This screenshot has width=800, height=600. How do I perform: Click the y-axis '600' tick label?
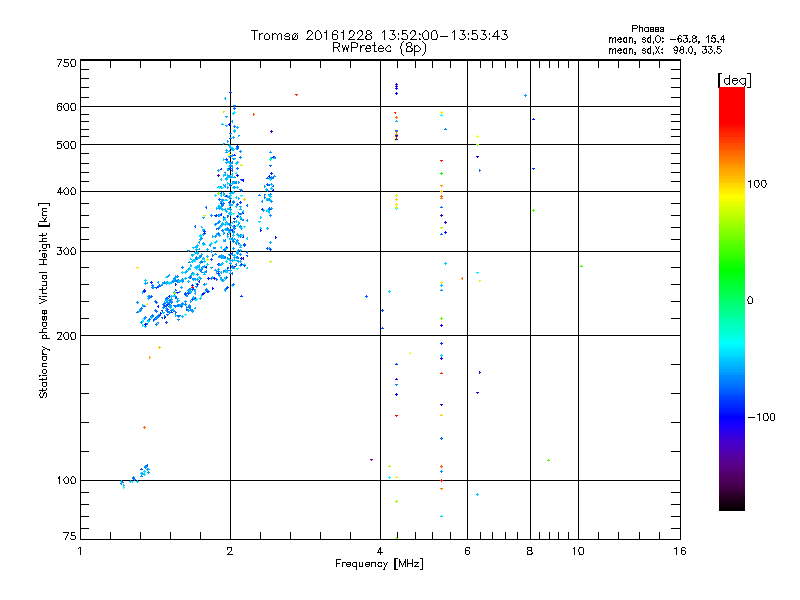pos(66,107)
